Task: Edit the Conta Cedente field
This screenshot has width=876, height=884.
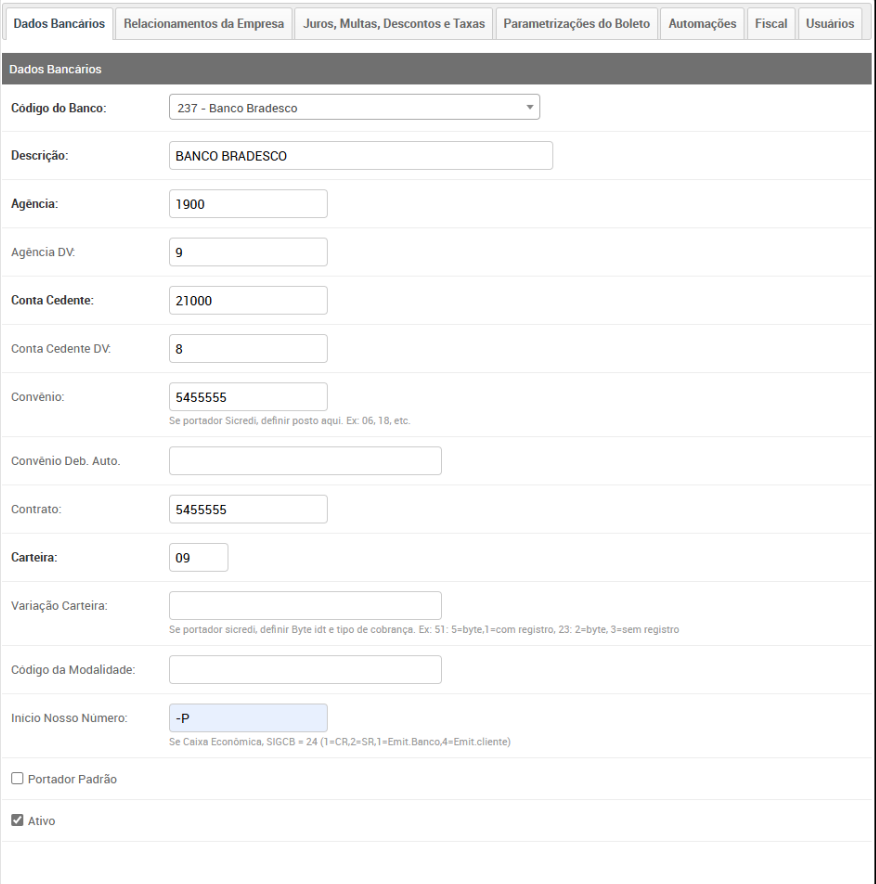Action: (x=248, y=300)
